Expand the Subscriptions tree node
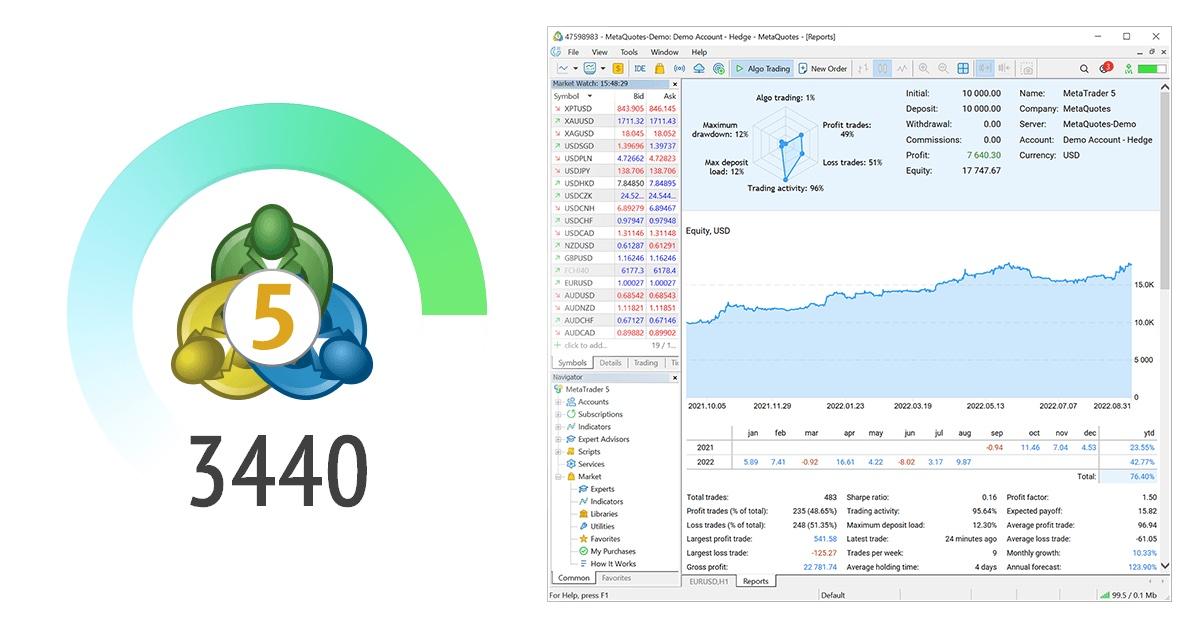The image size is (1200, 628). (x=559, y=414)
